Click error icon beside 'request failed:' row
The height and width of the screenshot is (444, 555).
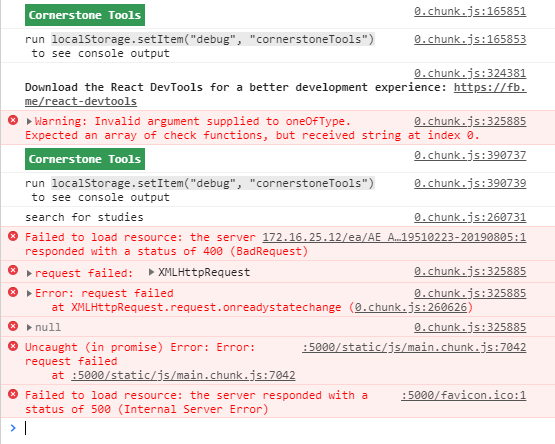coord(13,271)
